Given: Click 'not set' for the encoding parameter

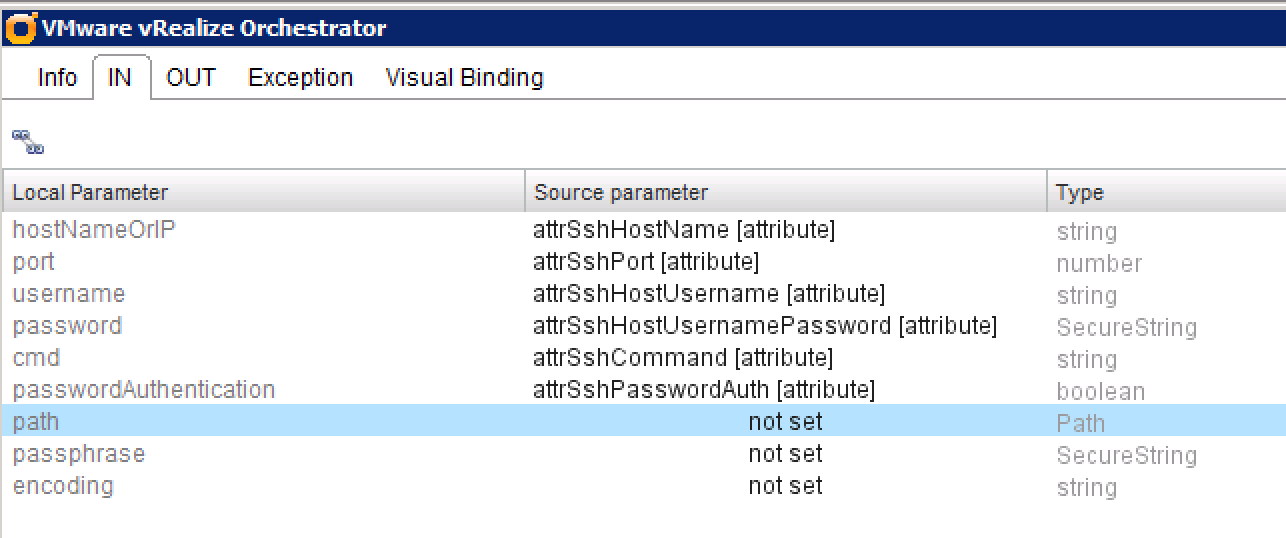Looking at the screenshot, I should tap(785, 486).
